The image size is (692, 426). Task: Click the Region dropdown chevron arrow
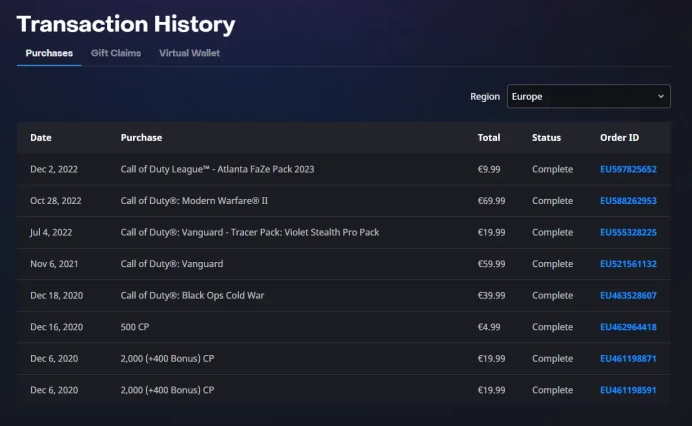(x=661, y=96)
